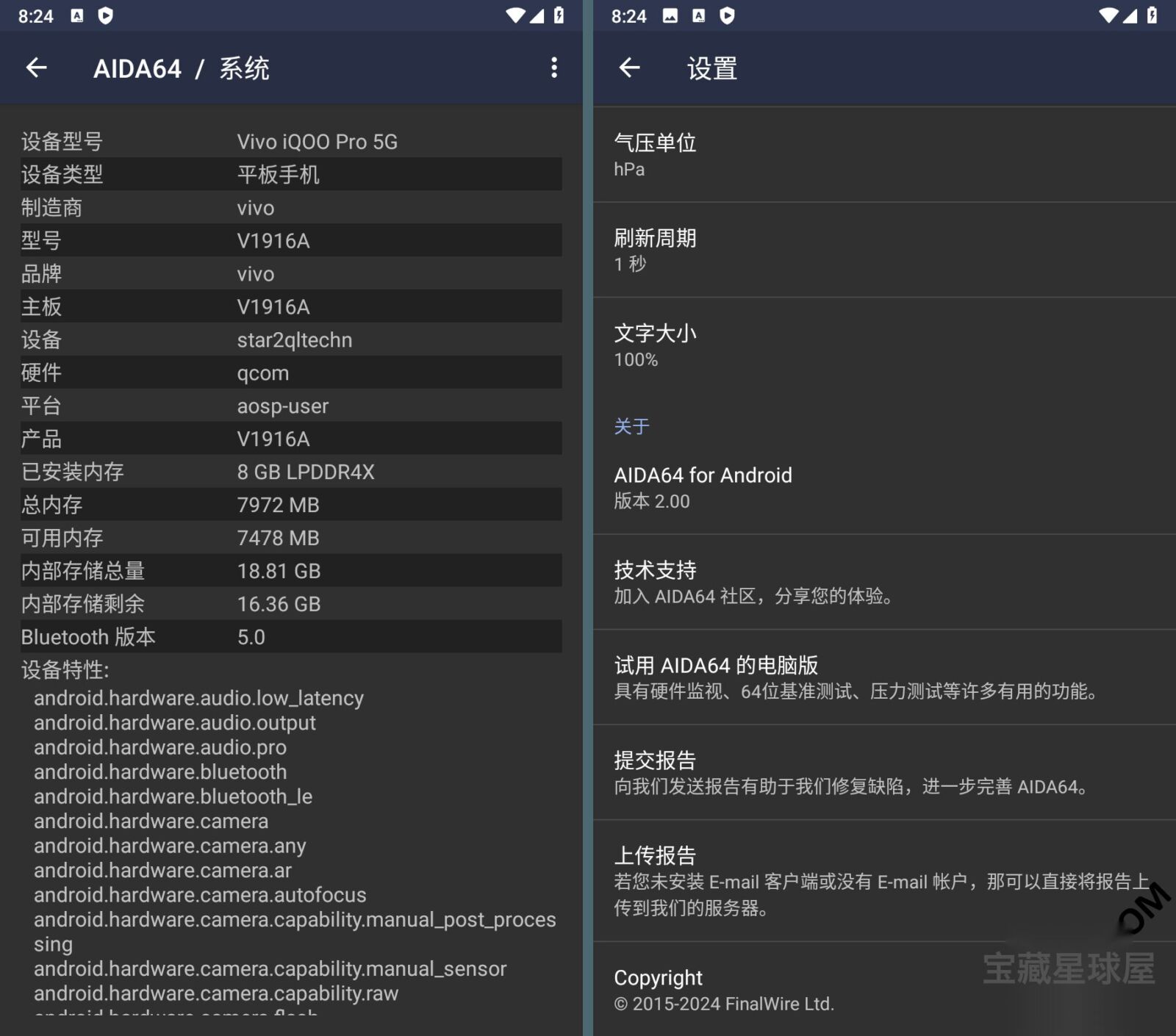The width and height of the screenshot is (1176, 1036).
Task: Open three-dot overflow menu in AIDA64
Action: pos(554,68)
